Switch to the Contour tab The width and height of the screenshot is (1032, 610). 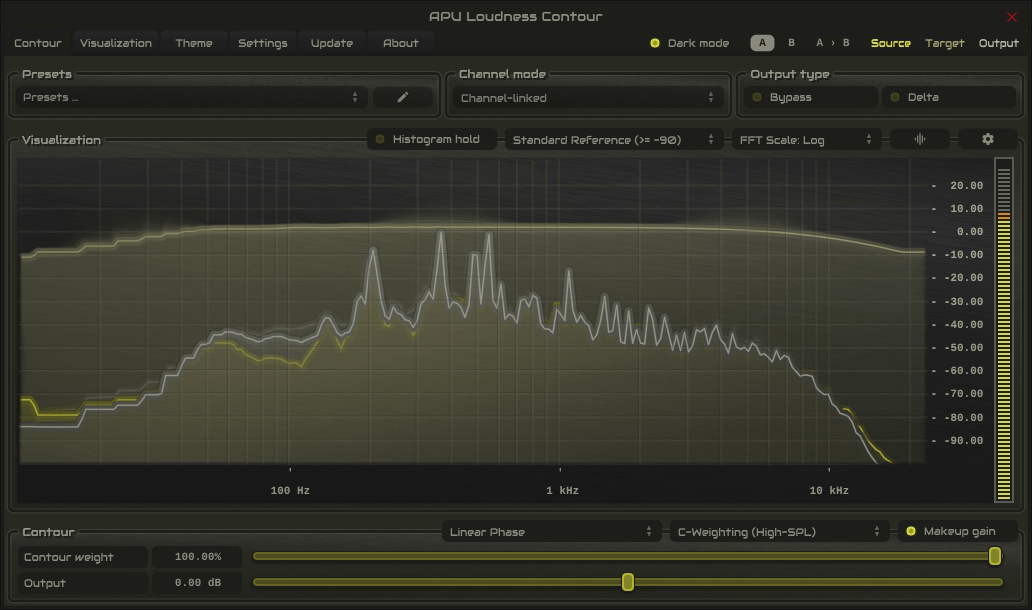click(x=38, y=43)
